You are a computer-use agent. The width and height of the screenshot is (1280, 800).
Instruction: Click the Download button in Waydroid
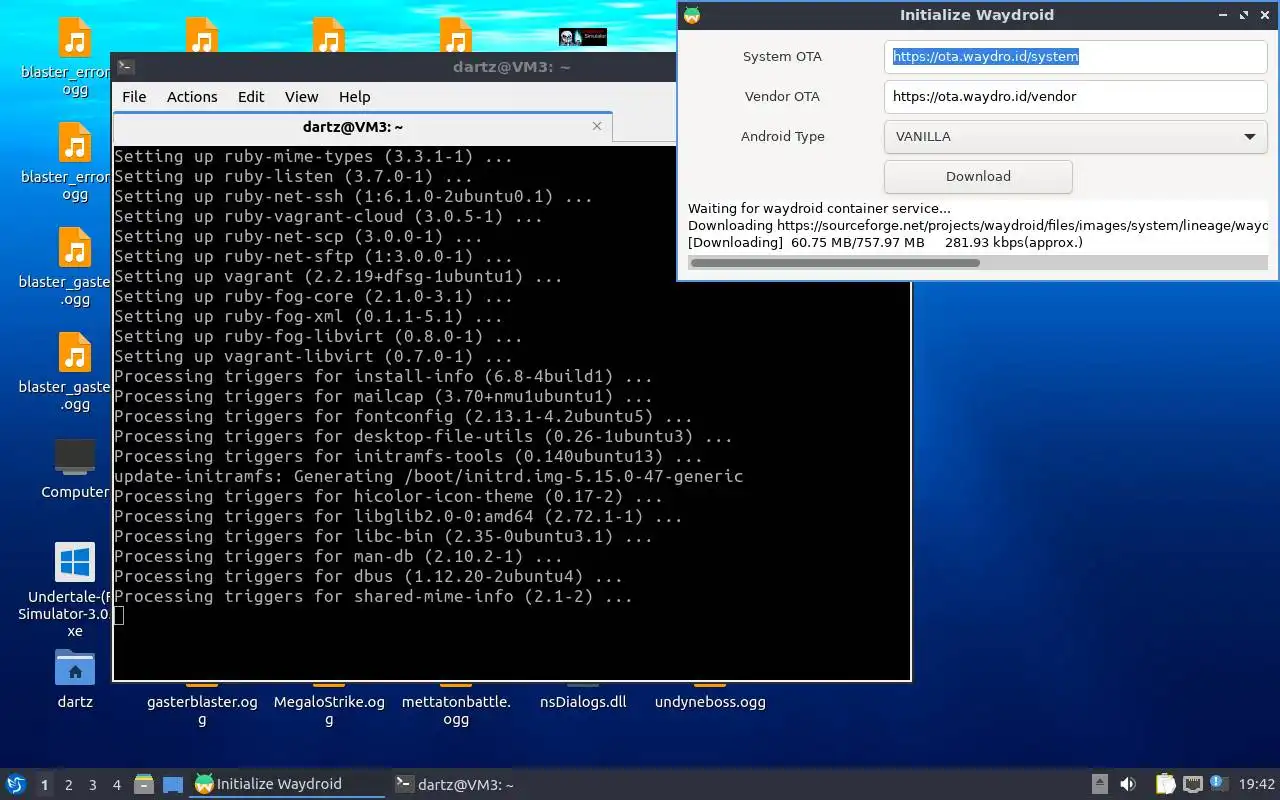pyautogui.click(x=978, y=176)
